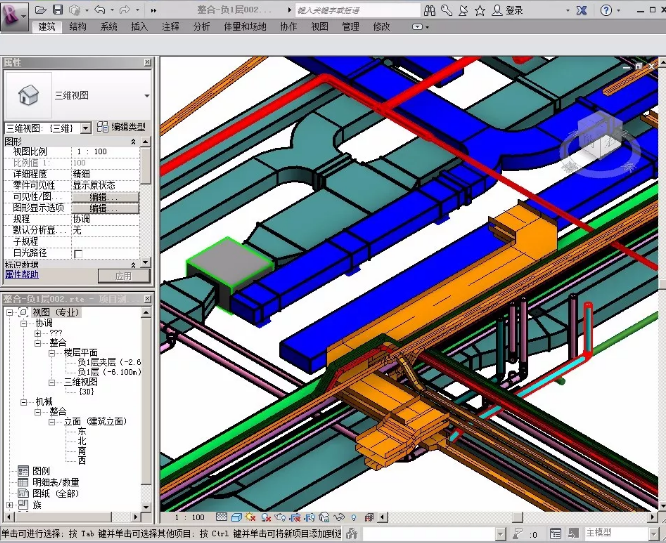Toggle the crop view icon
This screenshot has width=666, height=543.
pos(295,517)
